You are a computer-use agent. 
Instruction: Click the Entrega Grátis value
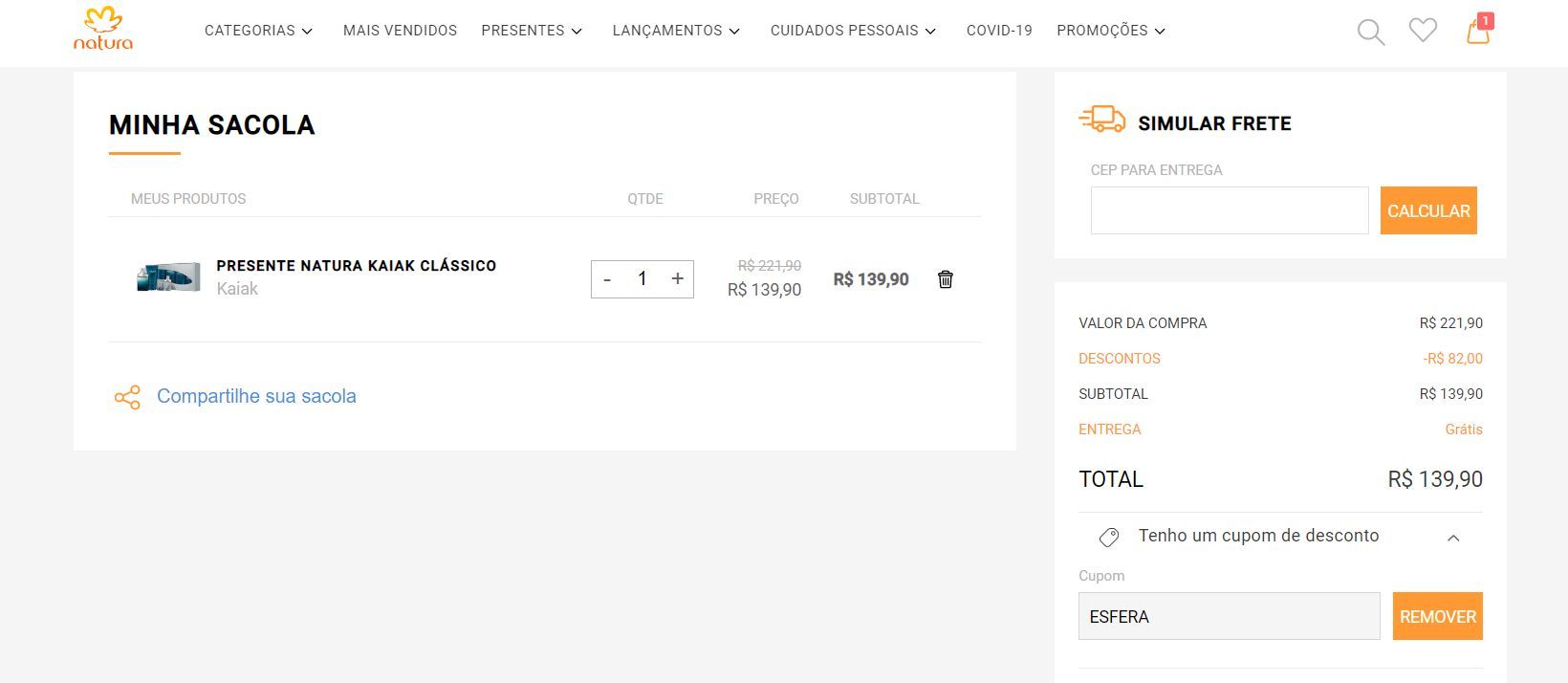click(x=1464, y=430)
